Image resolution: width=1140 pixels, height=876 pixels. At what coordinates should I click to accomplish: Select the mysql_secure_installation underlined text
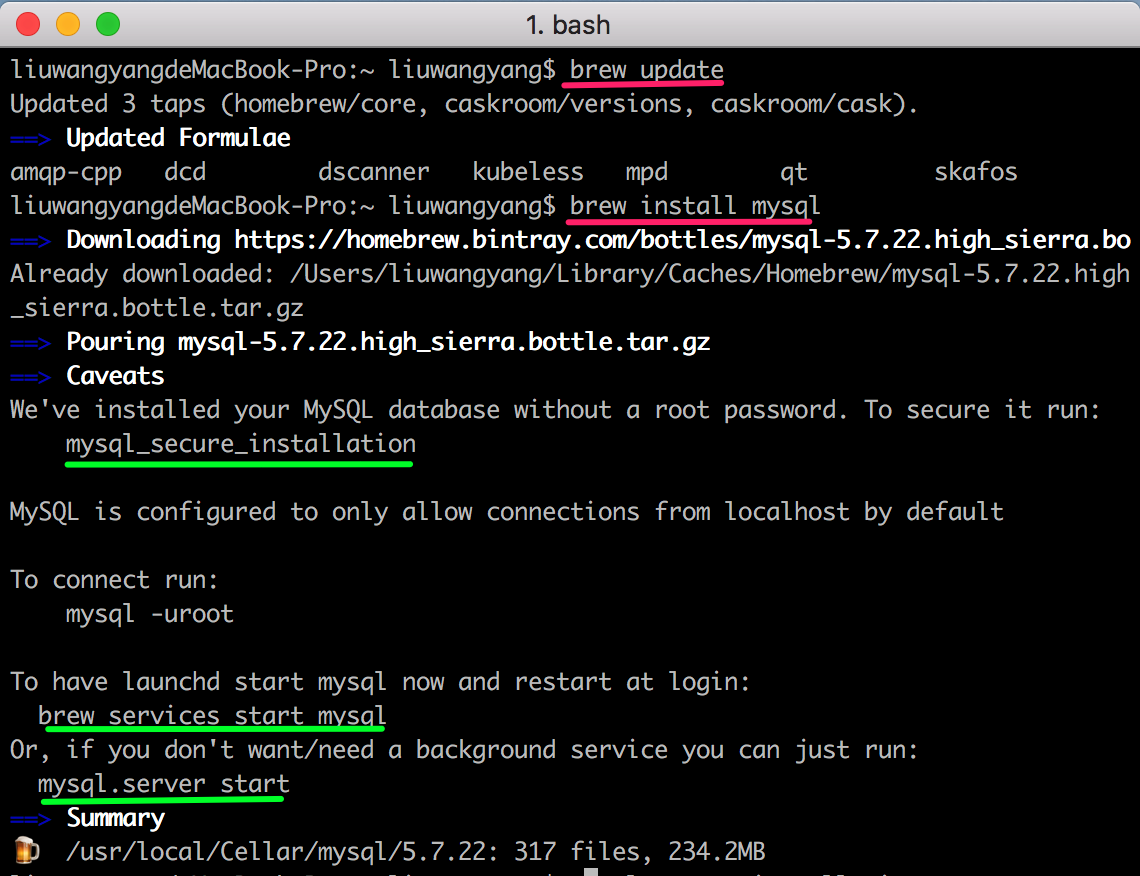tap(239, 443)
